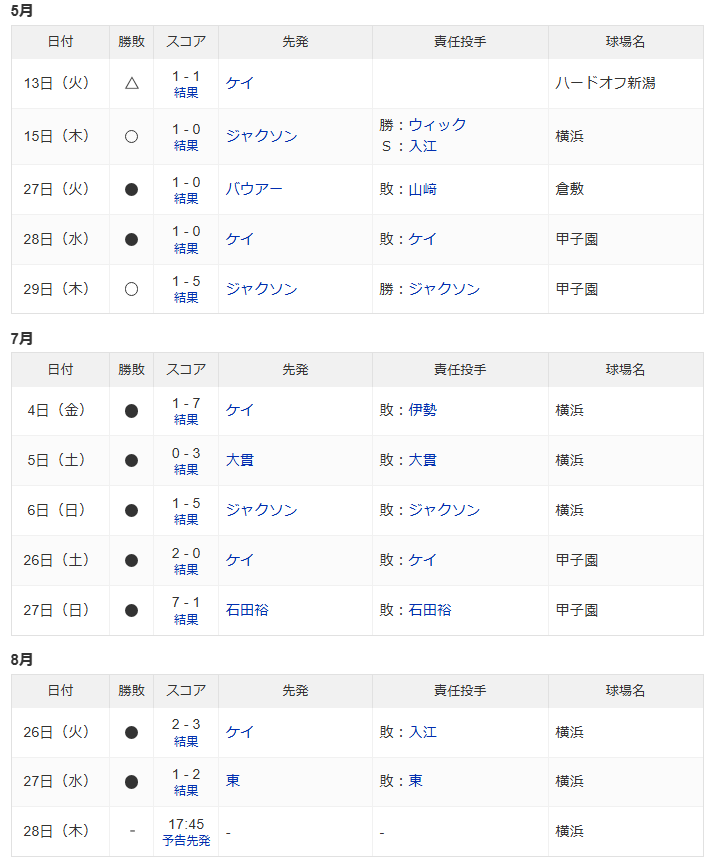Click losing pitcher 山﨑 on May 27
Screen dimensions: 706x858
(x=423, y=189)
